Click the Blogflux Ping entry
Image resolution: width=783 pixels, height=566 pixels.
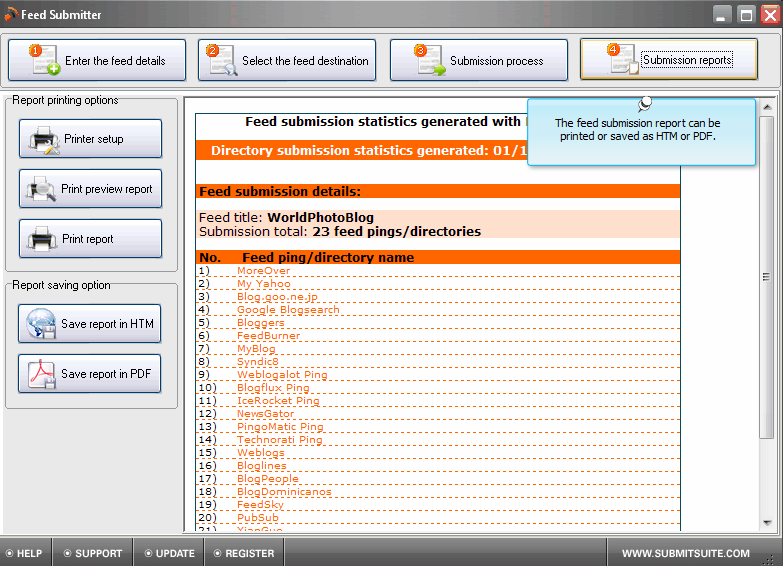[273, 387]
